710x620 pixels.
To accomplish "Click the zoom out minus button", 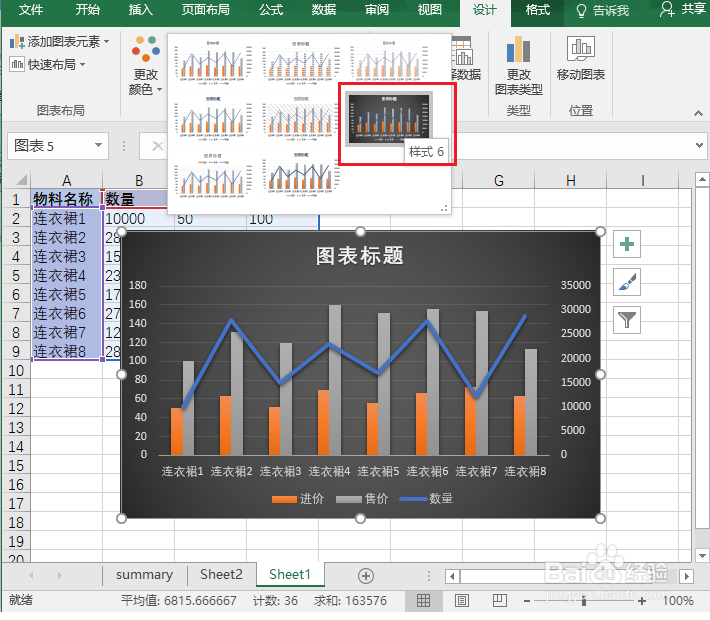I will (x=527, y=601).
